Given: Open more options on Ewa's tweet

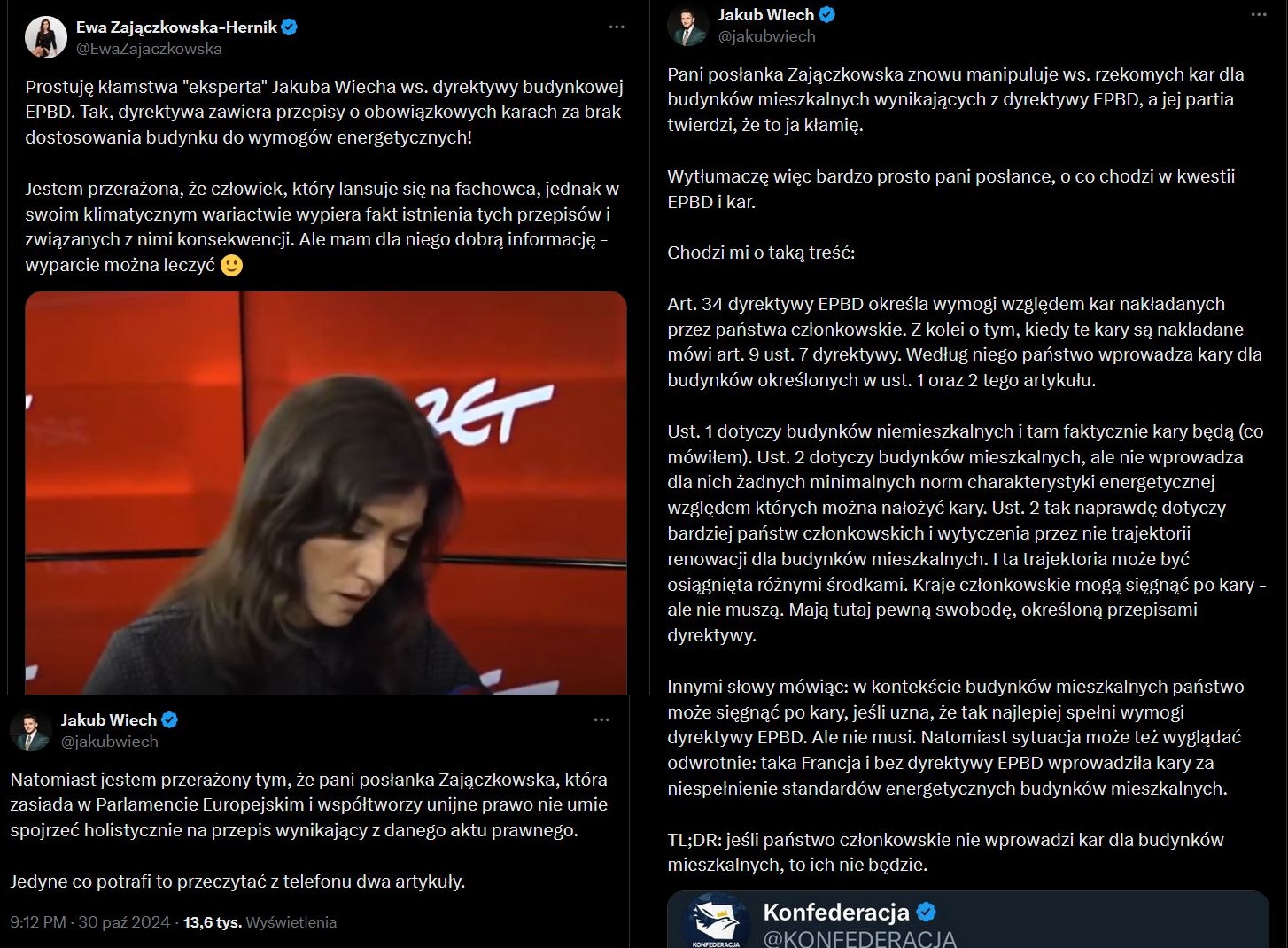Looking at the screenshot, I should click(x=617, y=27).
